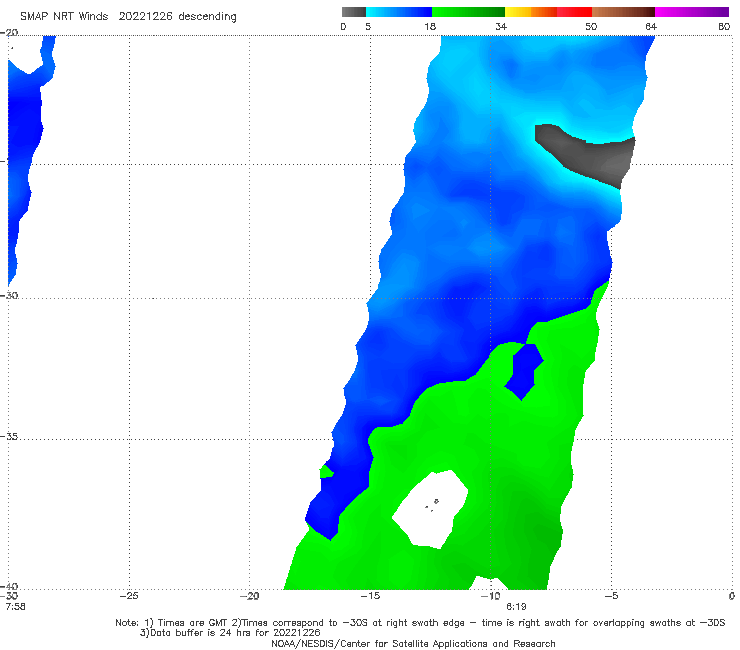This screenshot has height=650, width=740.
Task: Click the colorbar label '50'
Action: click(x=591, y=26)
